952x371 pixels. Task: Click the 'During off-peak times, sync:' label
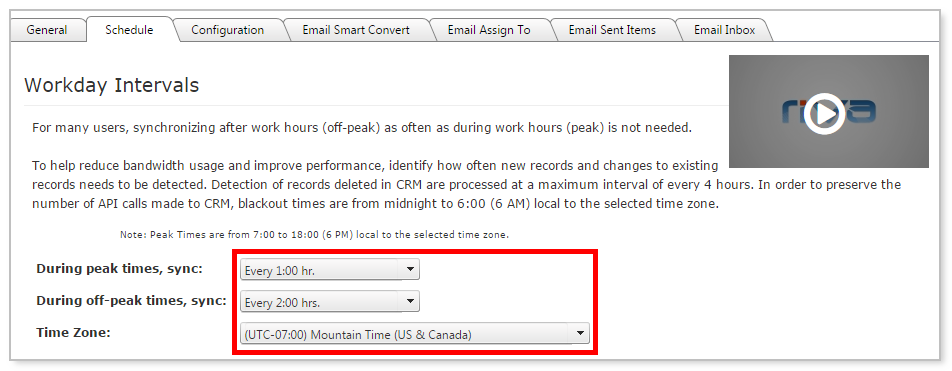(x=131, y=301)
